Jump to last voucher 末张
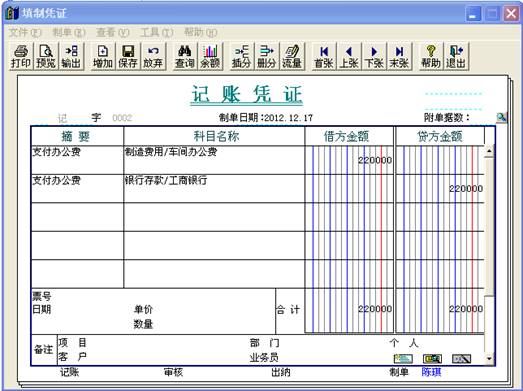This screenshot has height=391, width=523. (x=399, y=56)
